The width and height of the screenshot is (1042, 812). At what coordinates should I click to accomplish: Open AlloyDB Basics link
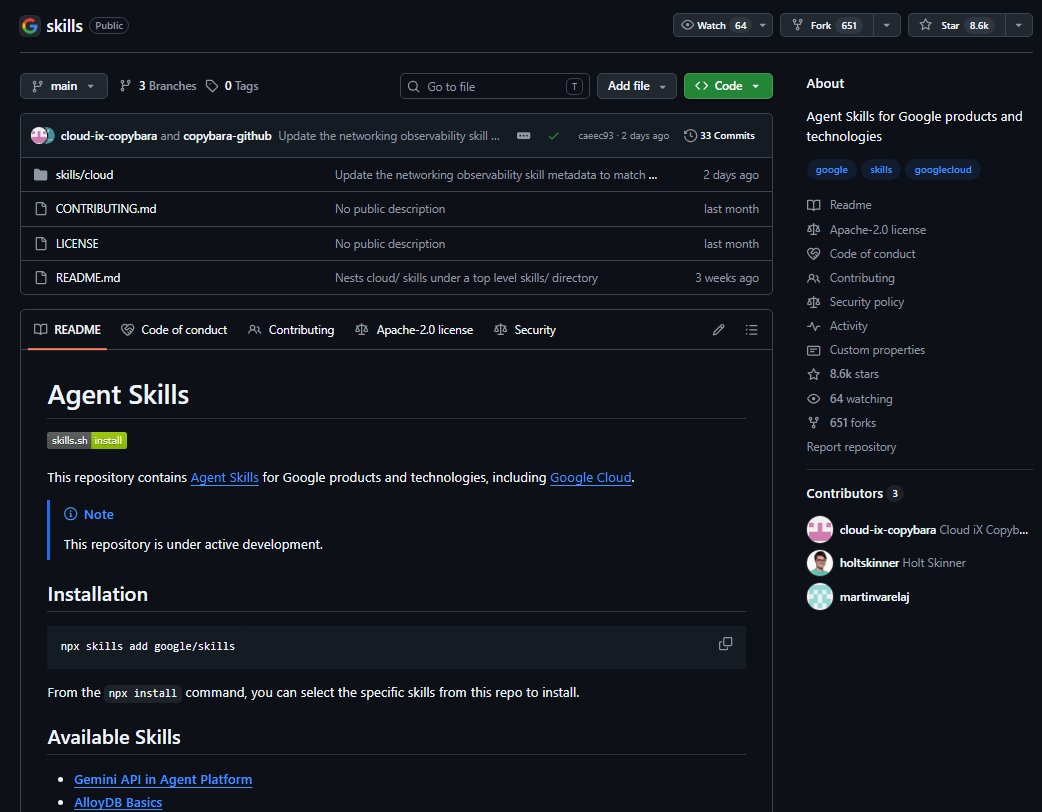tap(118, 802)
